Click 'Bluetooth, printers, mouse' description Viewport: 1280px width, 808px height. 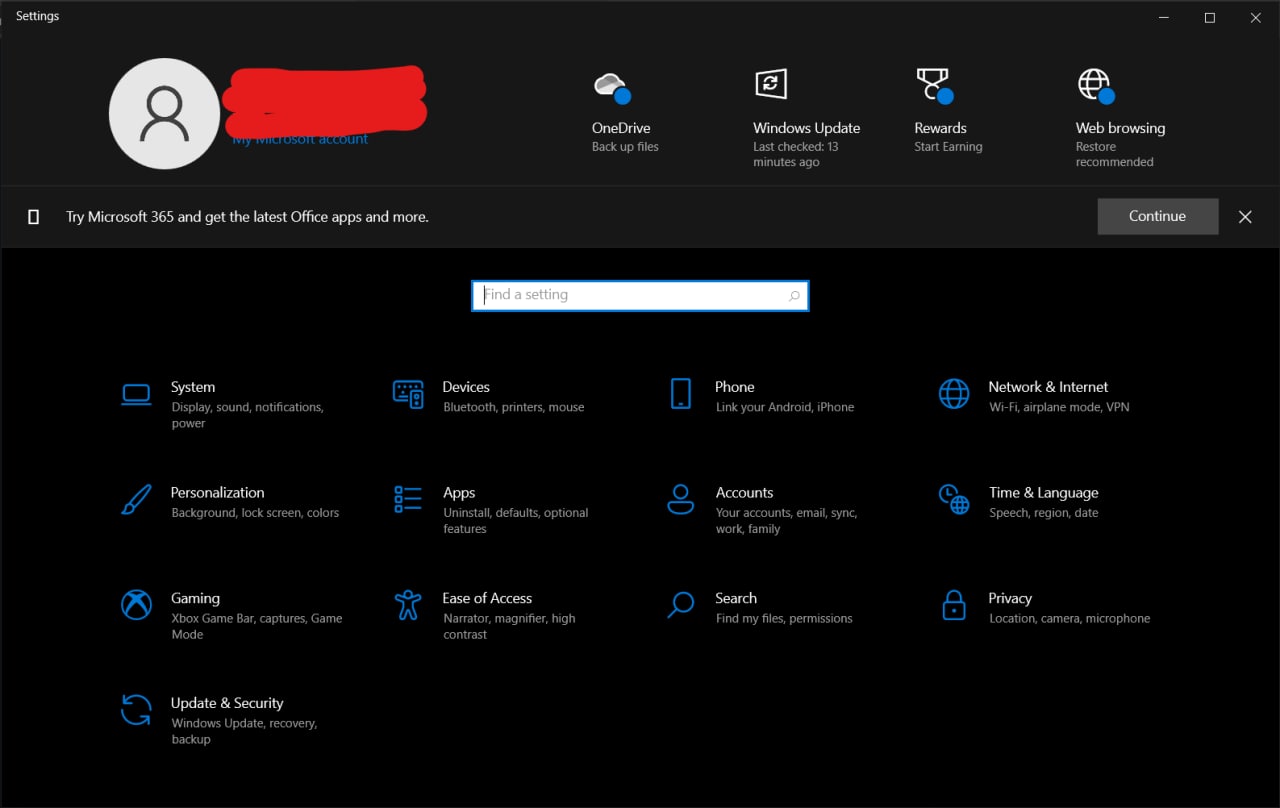[x=514, y=407]
